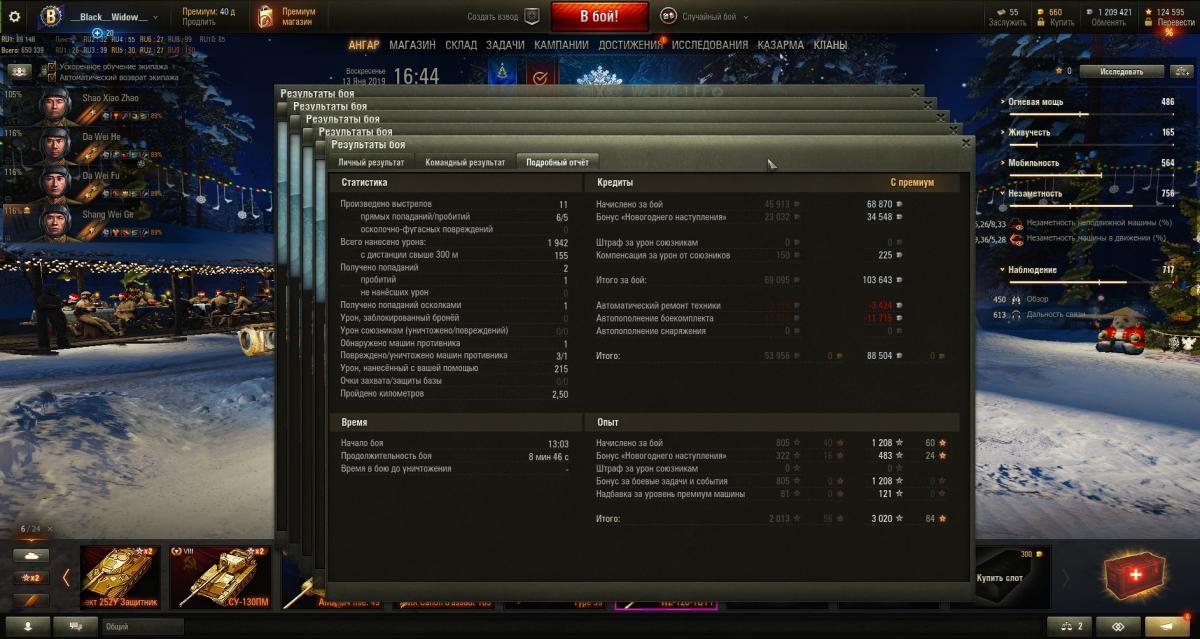This screenshot has width=1200, height=639.
Task: Extend premium account (Продлить)
Action: [x=199, y=22]
